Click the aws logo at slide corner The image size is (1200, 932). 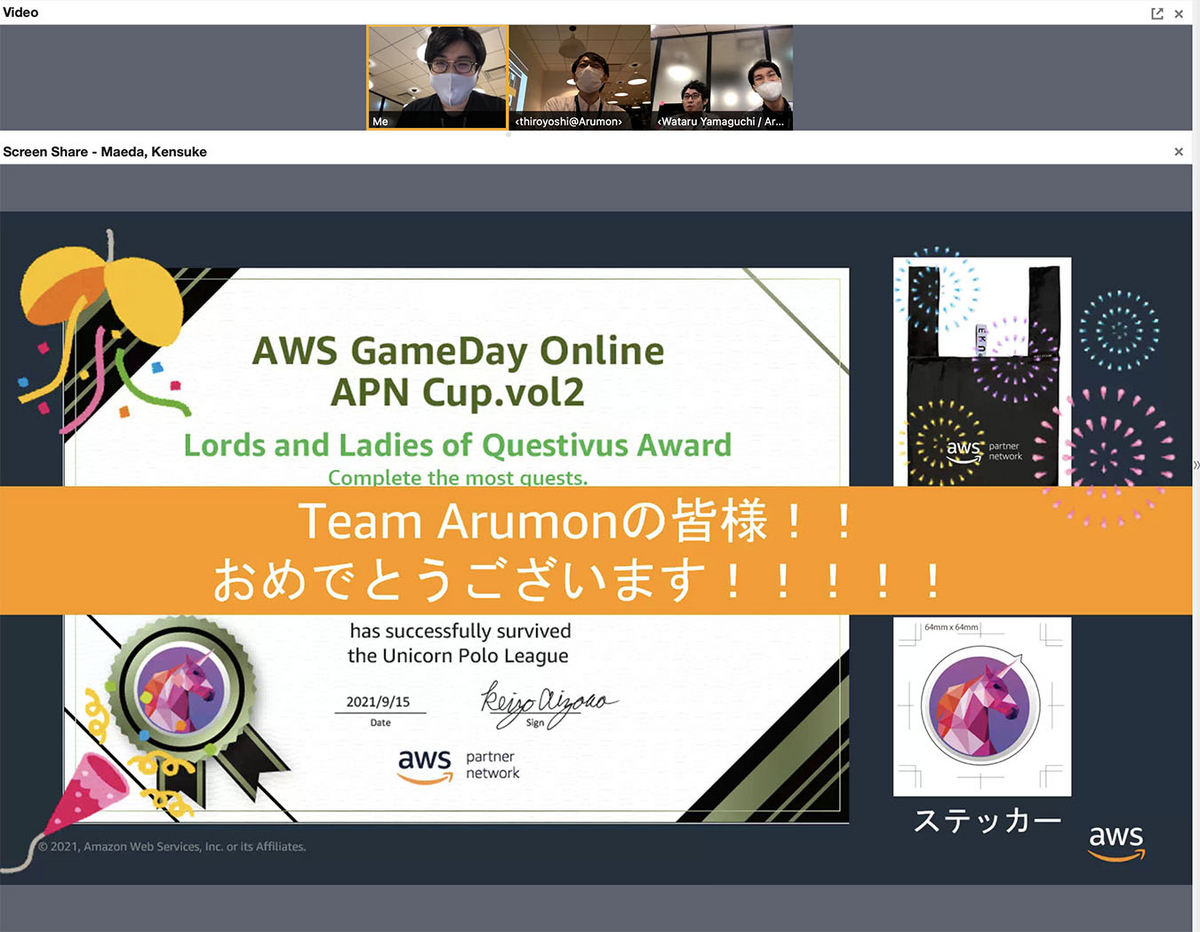click(1116, 841)
